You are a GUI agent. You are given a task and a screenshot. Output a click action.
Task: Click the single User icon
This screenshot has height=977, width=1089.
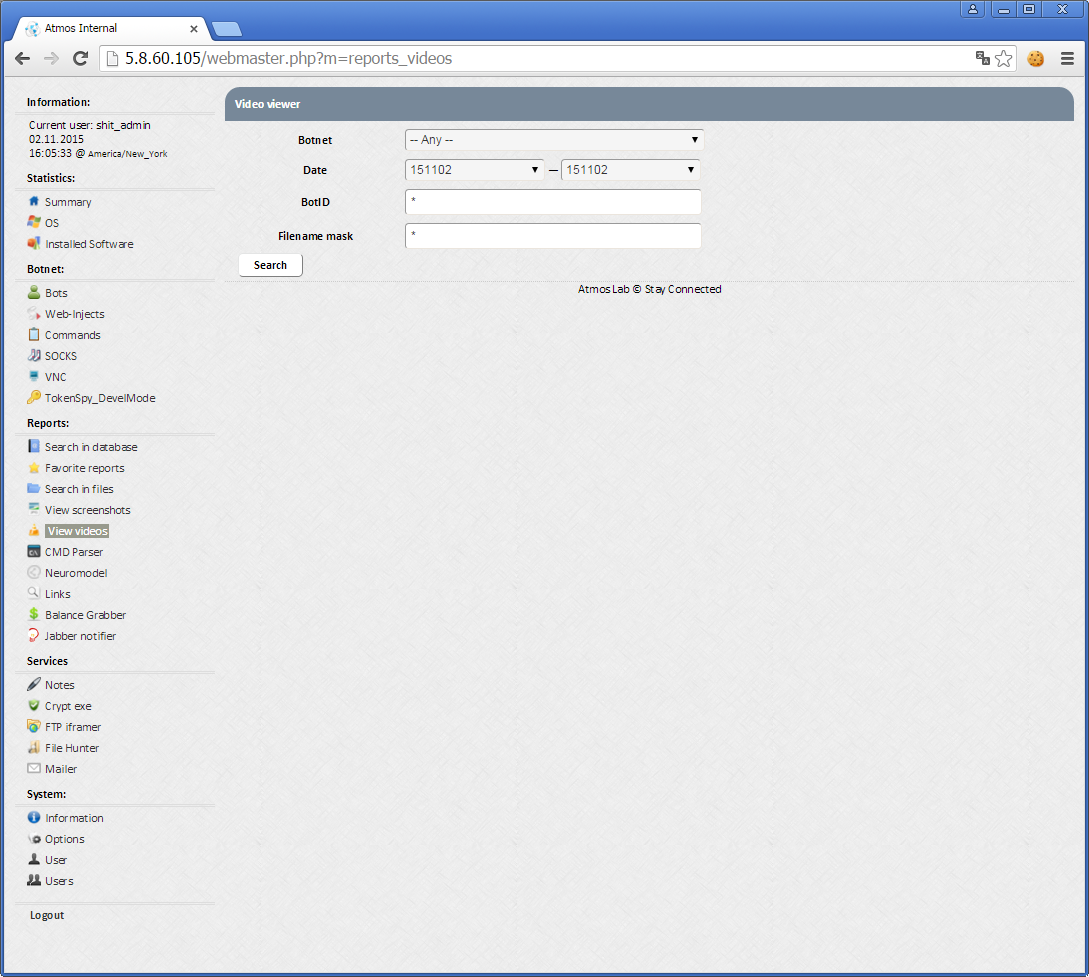[x=33, y=859]
